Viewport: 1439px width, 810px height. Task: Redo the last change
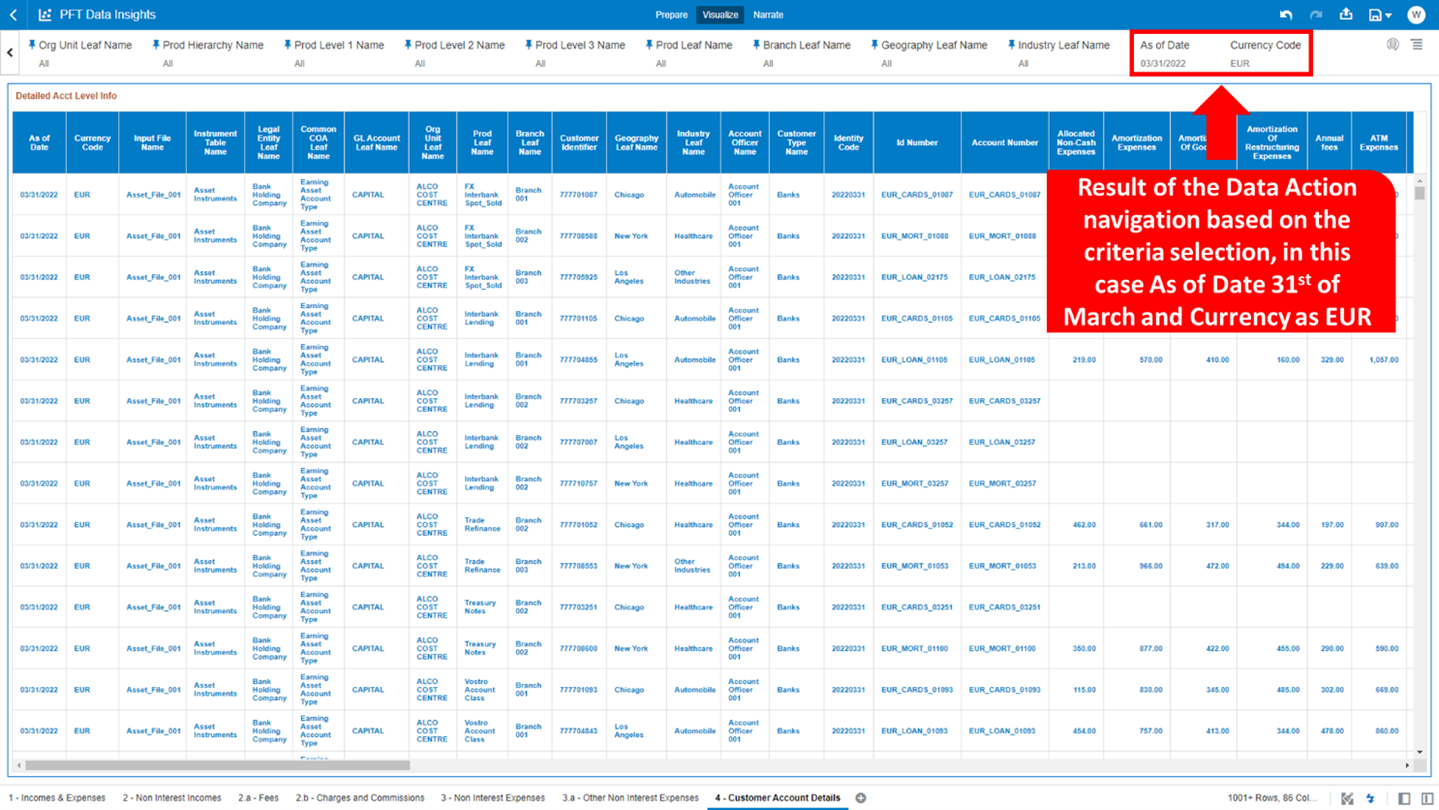coord(1315,14)
